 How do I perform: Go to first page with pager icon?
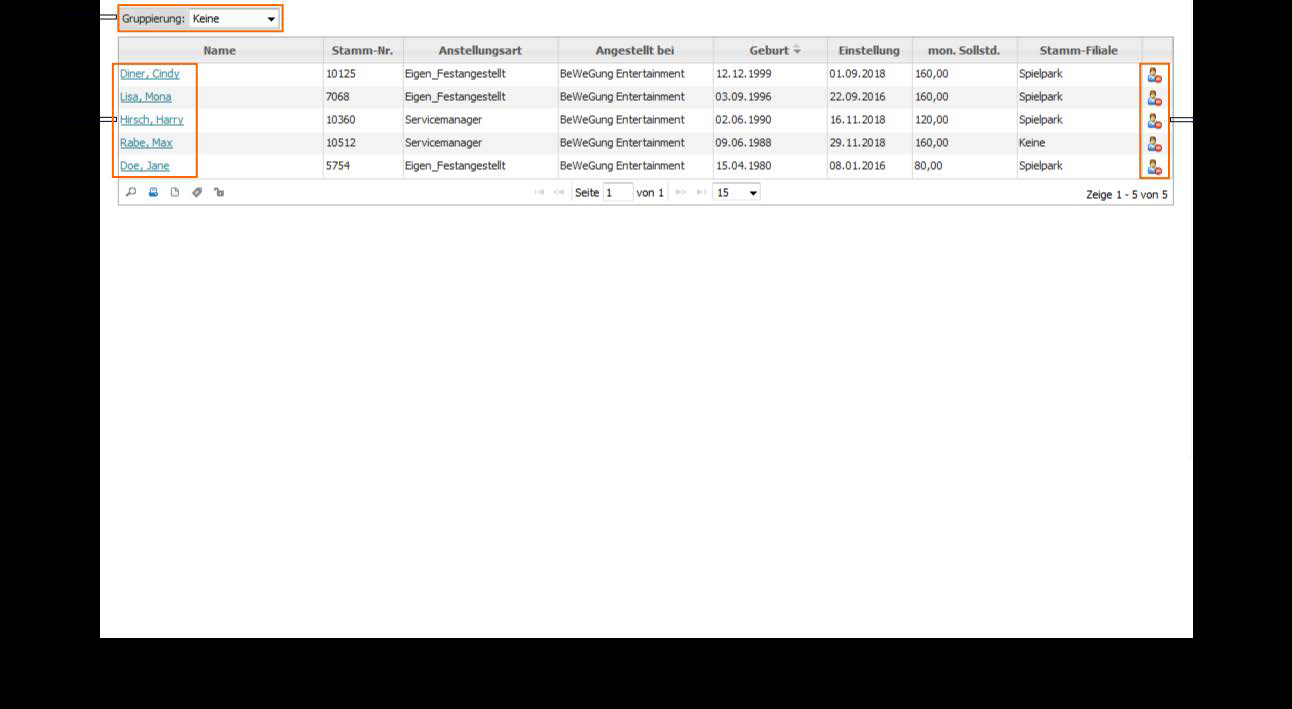click(540, 192)
